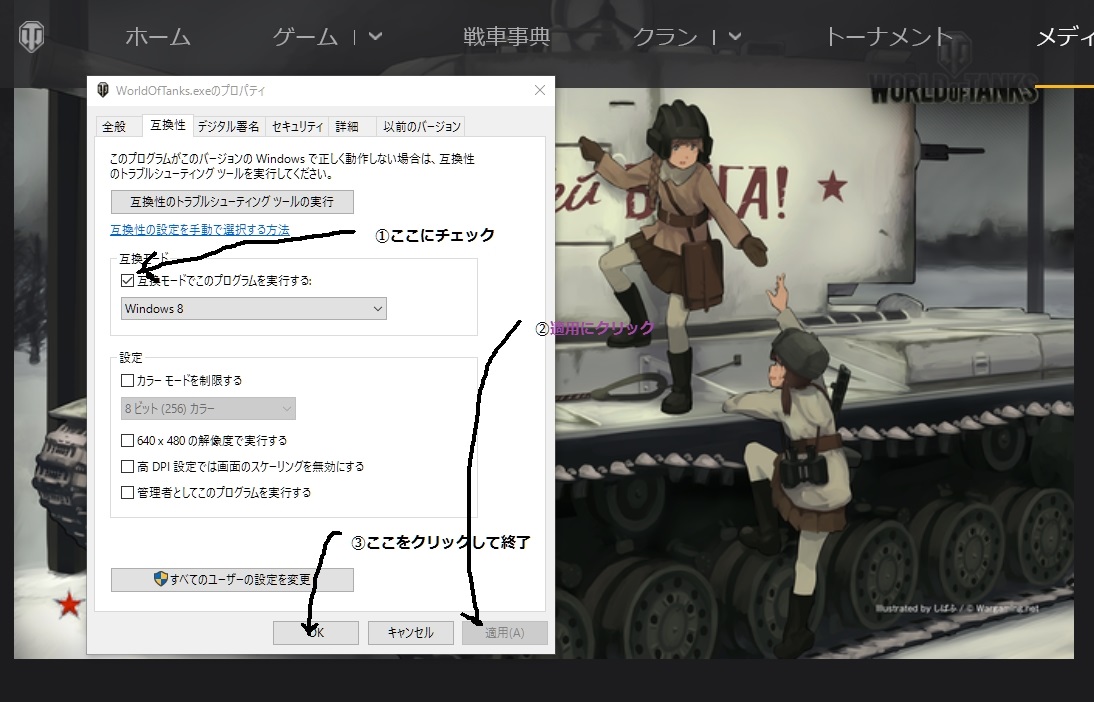Toggle the 互換モード compatibility mode checkbox
This screenshot has width=1094, height=702.
(128, 281)
